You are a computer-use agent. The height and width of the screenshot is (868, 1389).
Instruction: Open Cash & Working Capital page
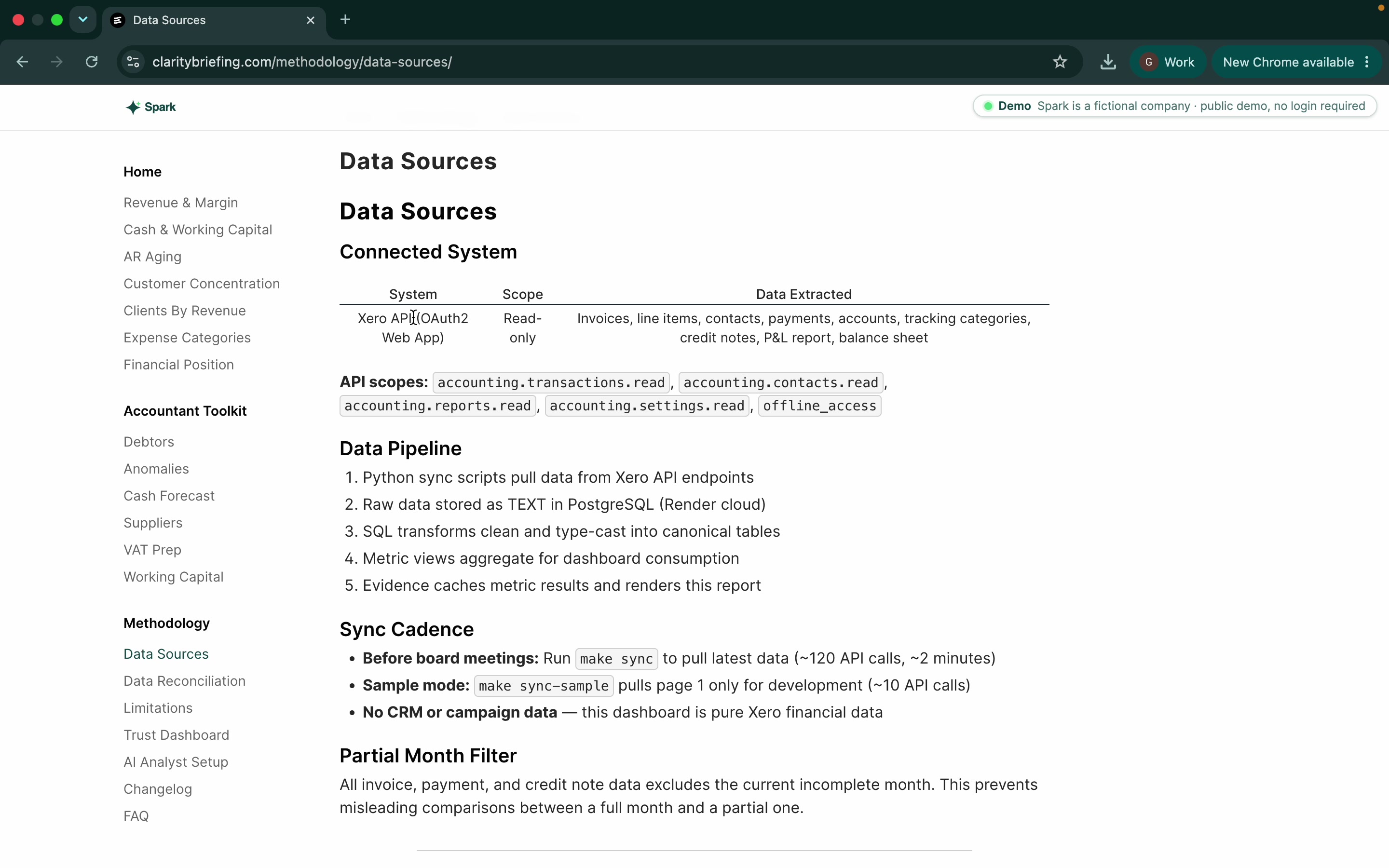click(x=197, y=230)
